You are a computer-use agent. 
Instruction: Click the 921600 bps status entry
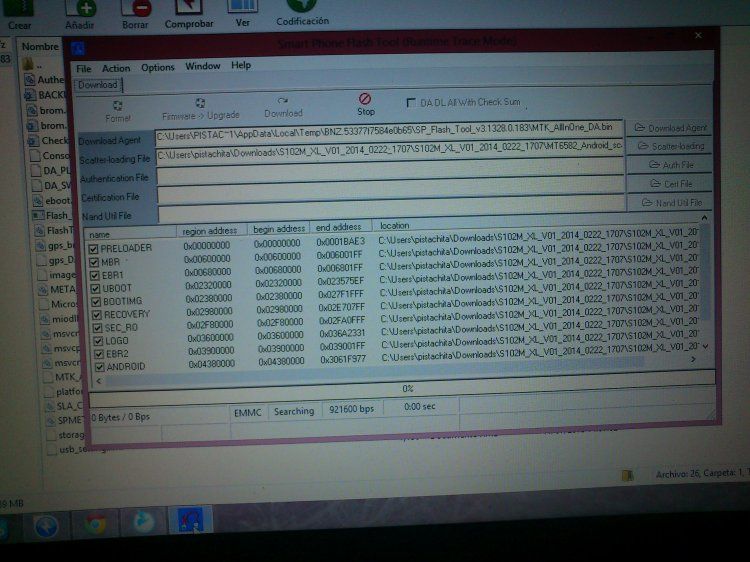[x=352, y=409]
